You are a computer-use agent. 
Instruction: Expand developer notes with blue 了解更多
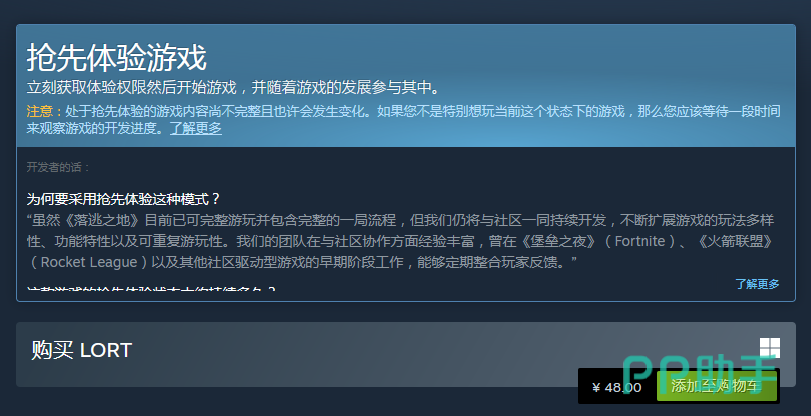pos(757,284)
